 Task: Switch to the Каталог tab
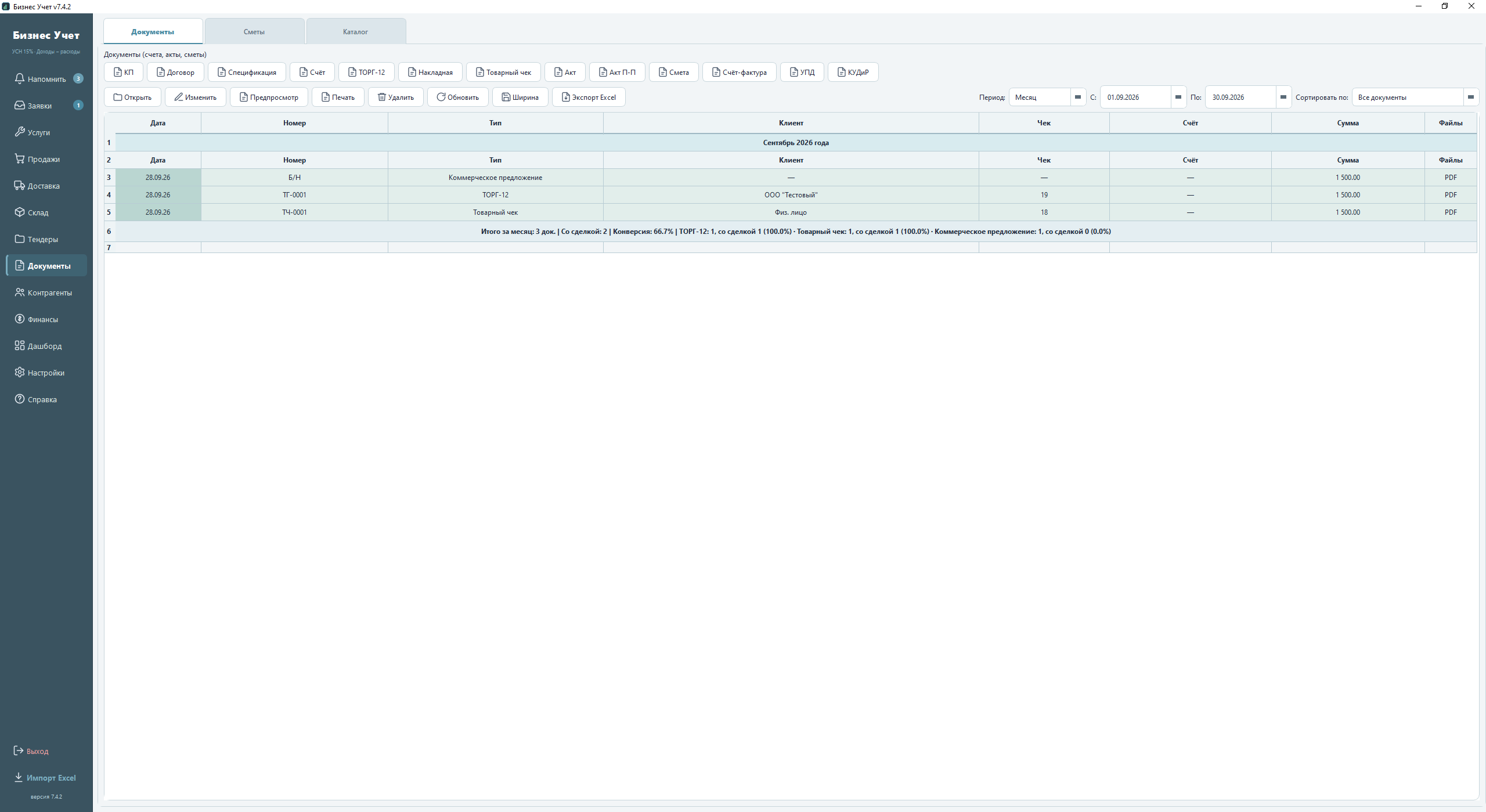[356, 31]
